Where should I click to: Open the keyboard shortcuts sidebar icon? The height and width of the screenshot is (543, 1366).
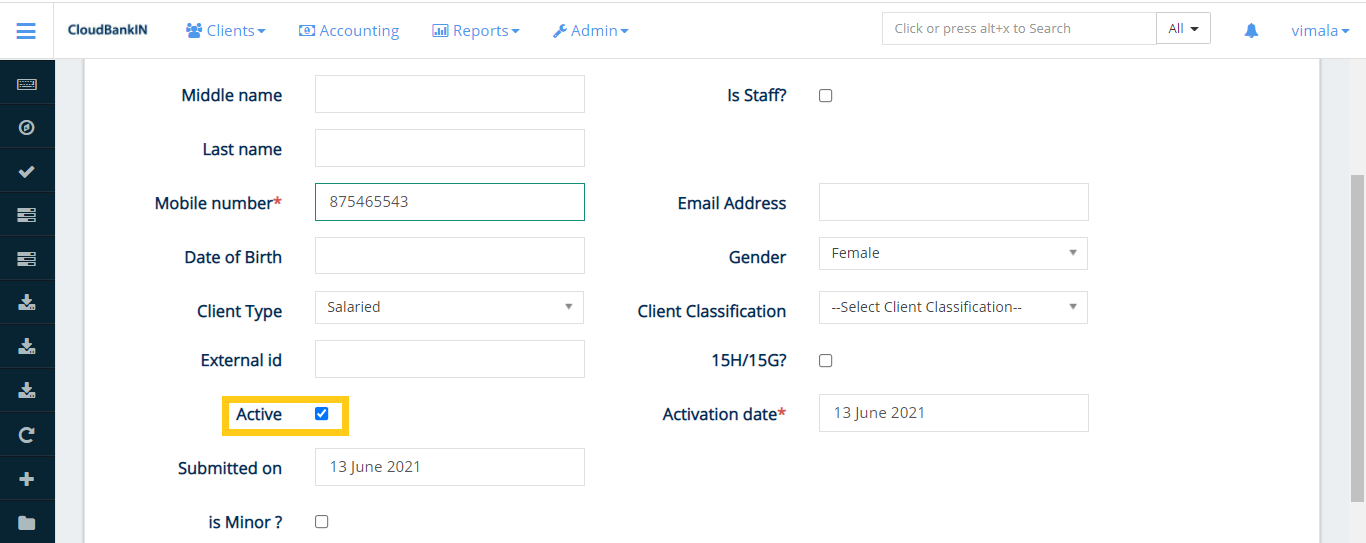coord(27,84)
